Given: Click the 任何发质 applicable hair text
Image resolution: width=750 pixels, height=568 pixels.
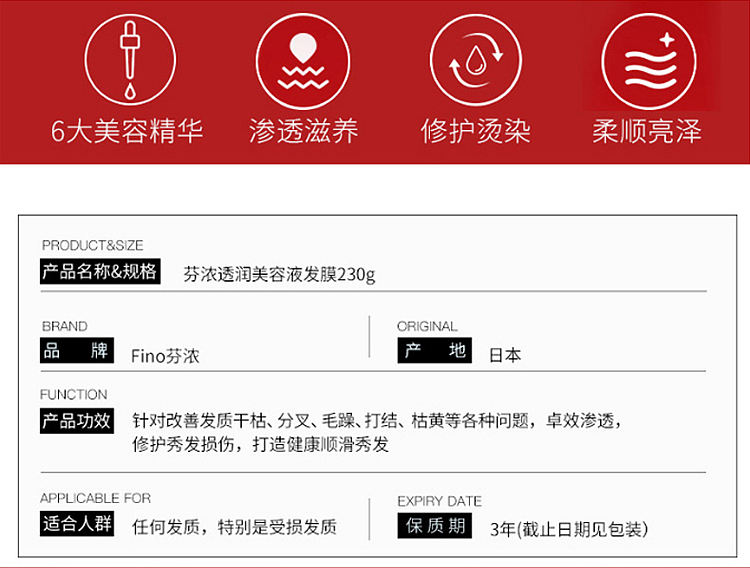Looking at the screenshot, I should (x=234, y=527).
